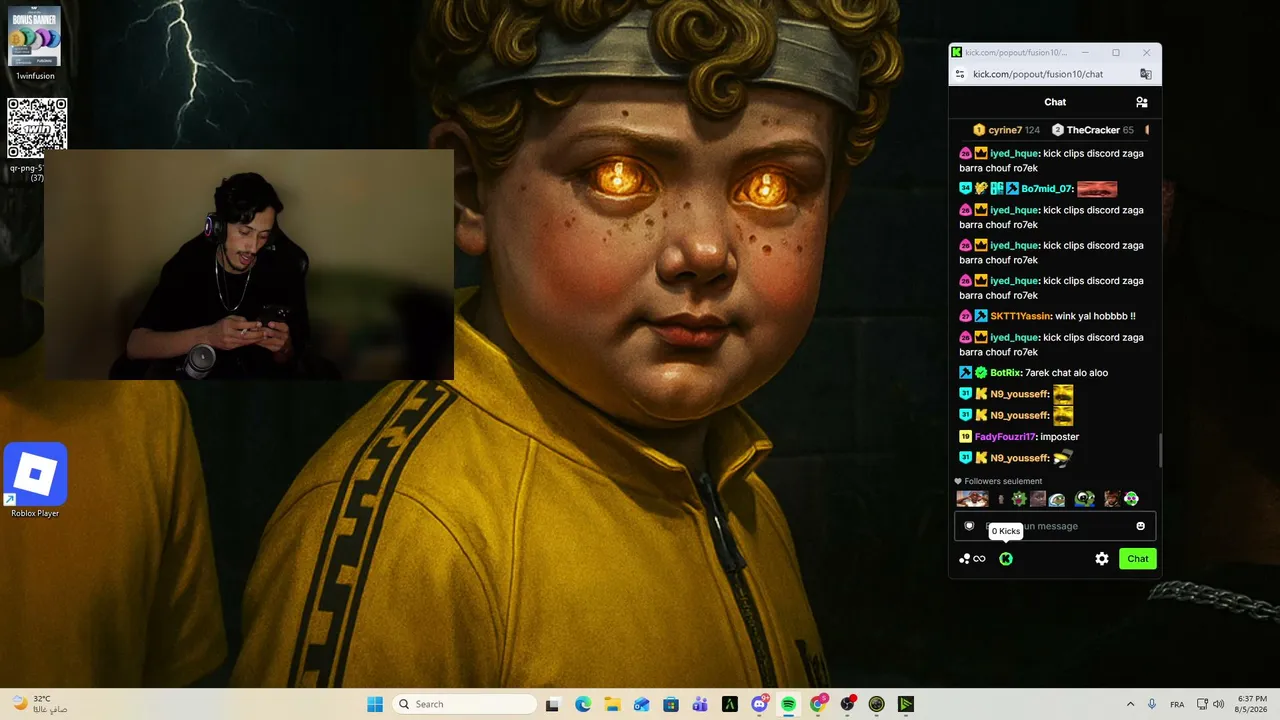The image size is (1280, 720).
Task: Click the cyrine7 top gifter entry
Action: 1006,130
